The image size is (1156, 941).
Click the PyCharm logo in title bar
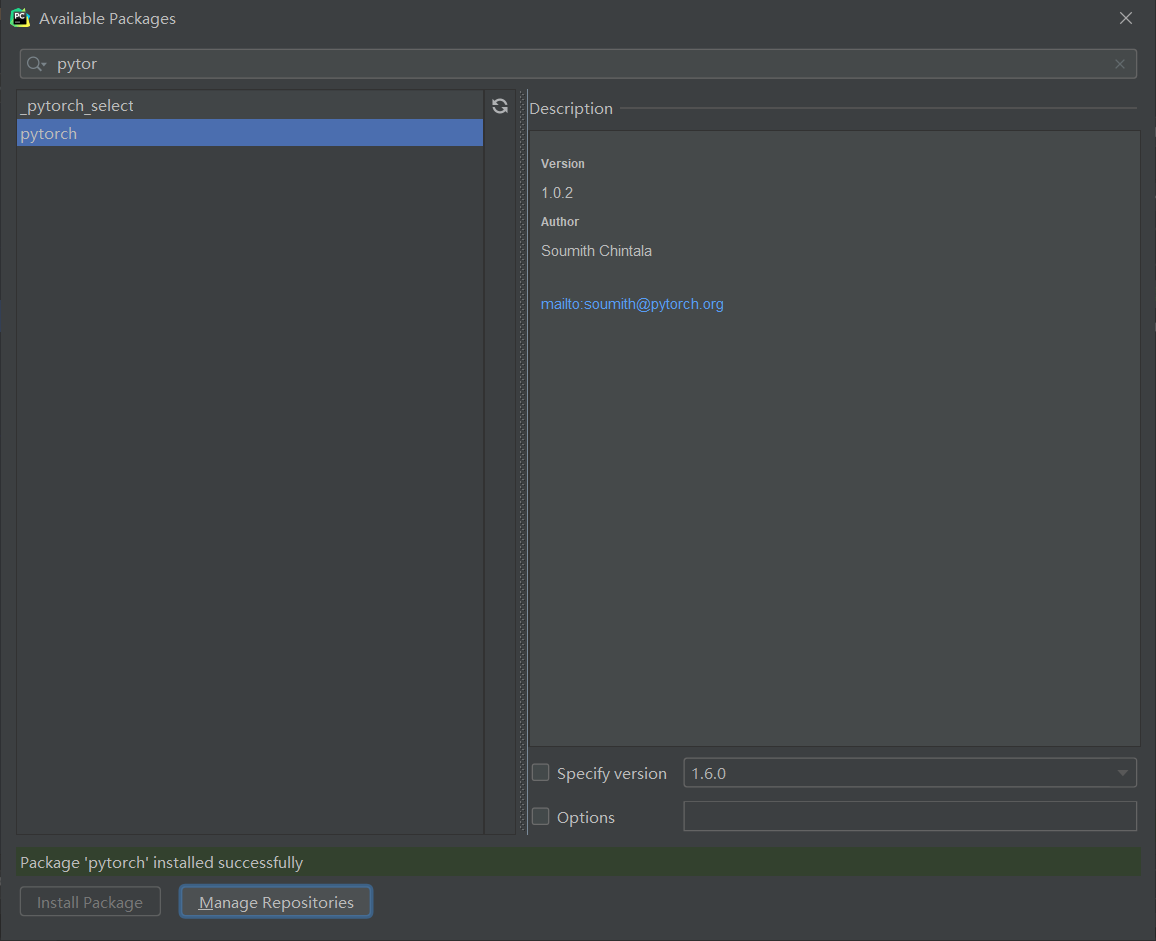coord(20,18)
